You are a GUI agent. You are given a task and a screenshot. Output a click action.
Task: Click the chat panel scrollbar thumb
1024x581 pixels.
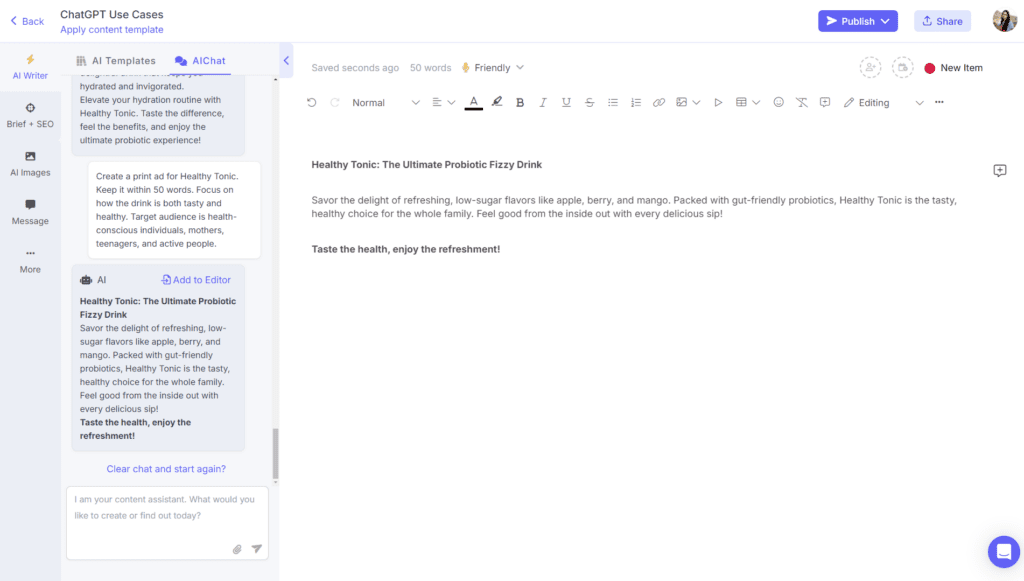click(275, 454)
